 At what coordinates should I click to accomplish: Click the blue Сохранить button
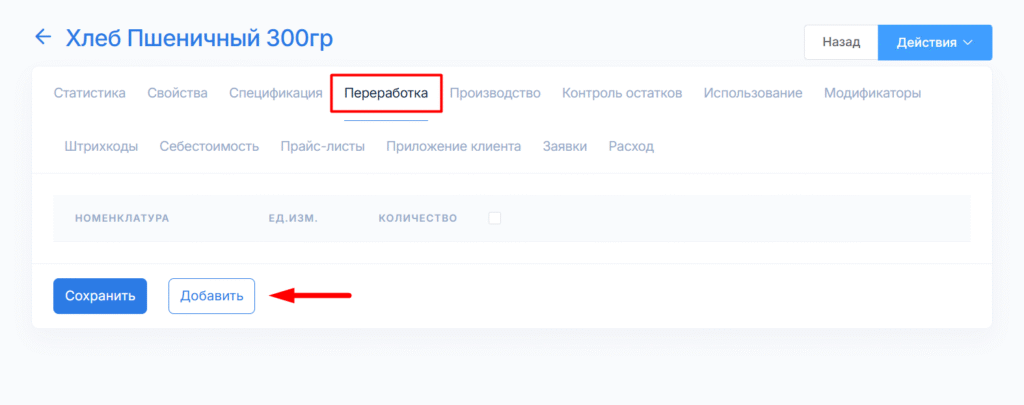[x=100, y=296]
